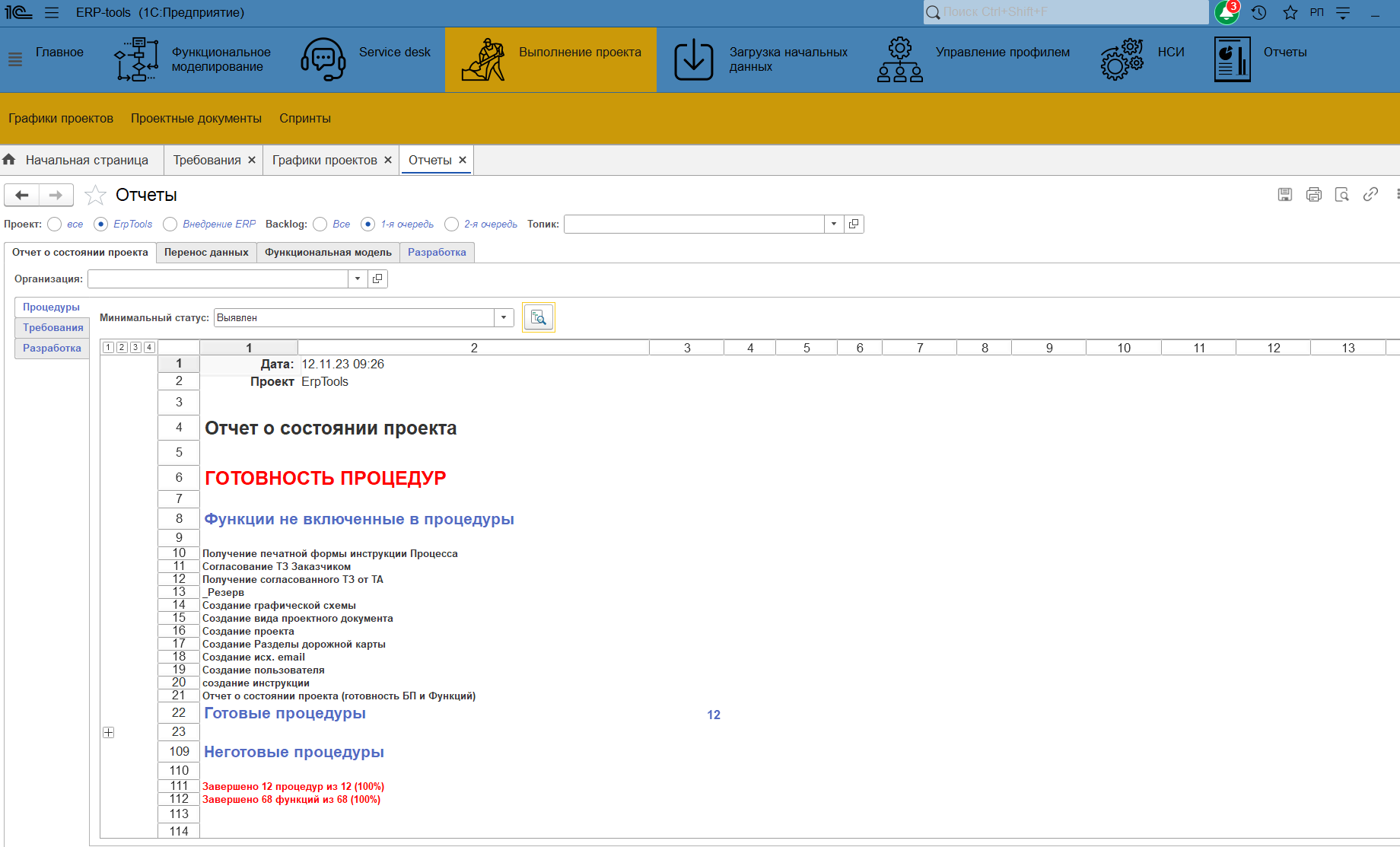Open the Отчеты section icon
The height and width of the screenshot is (847, 1400).
(x=1233, y=59)
